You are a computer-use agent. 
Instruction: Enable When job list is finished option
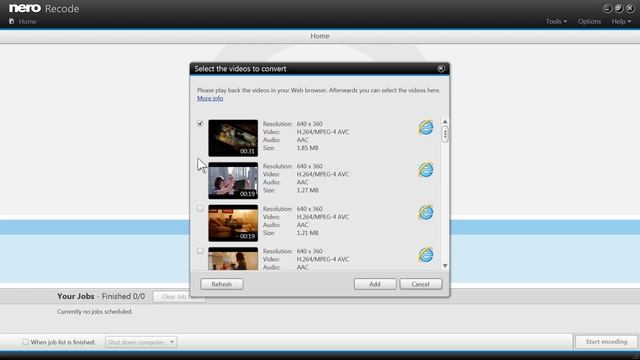pos(26,342)
